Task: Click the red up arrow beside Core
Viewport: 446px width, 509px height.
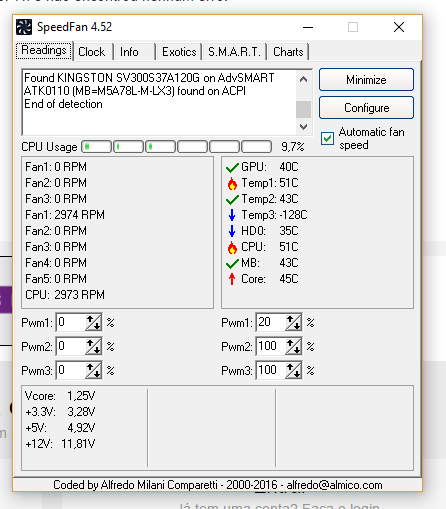Action: click(232, 279)
